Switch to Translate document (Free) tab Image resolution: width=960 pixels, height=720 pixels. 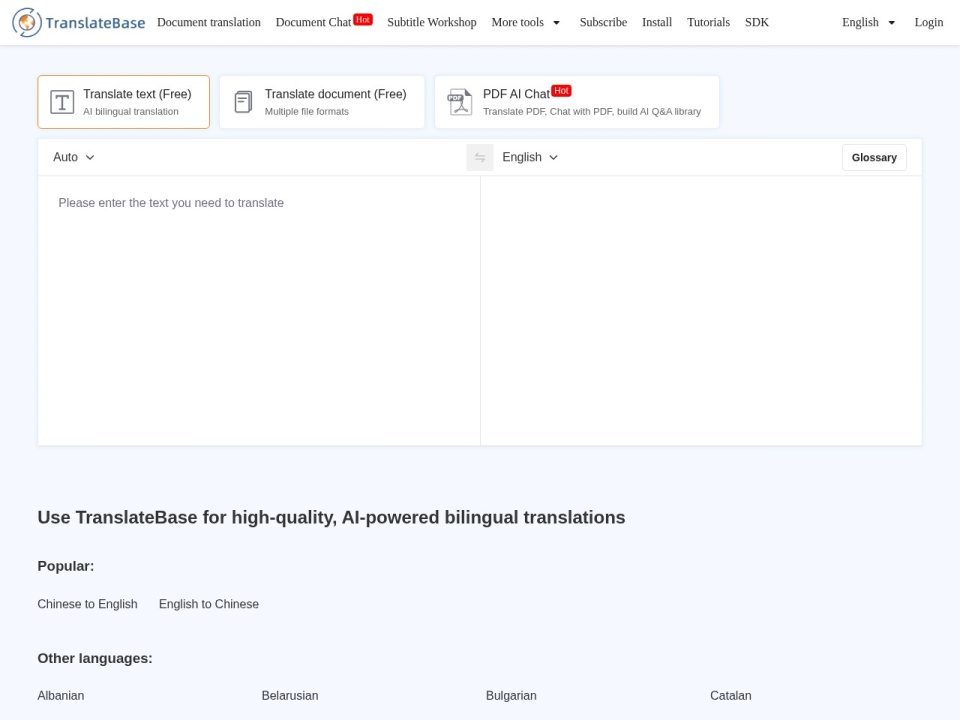tap(322, 102)
